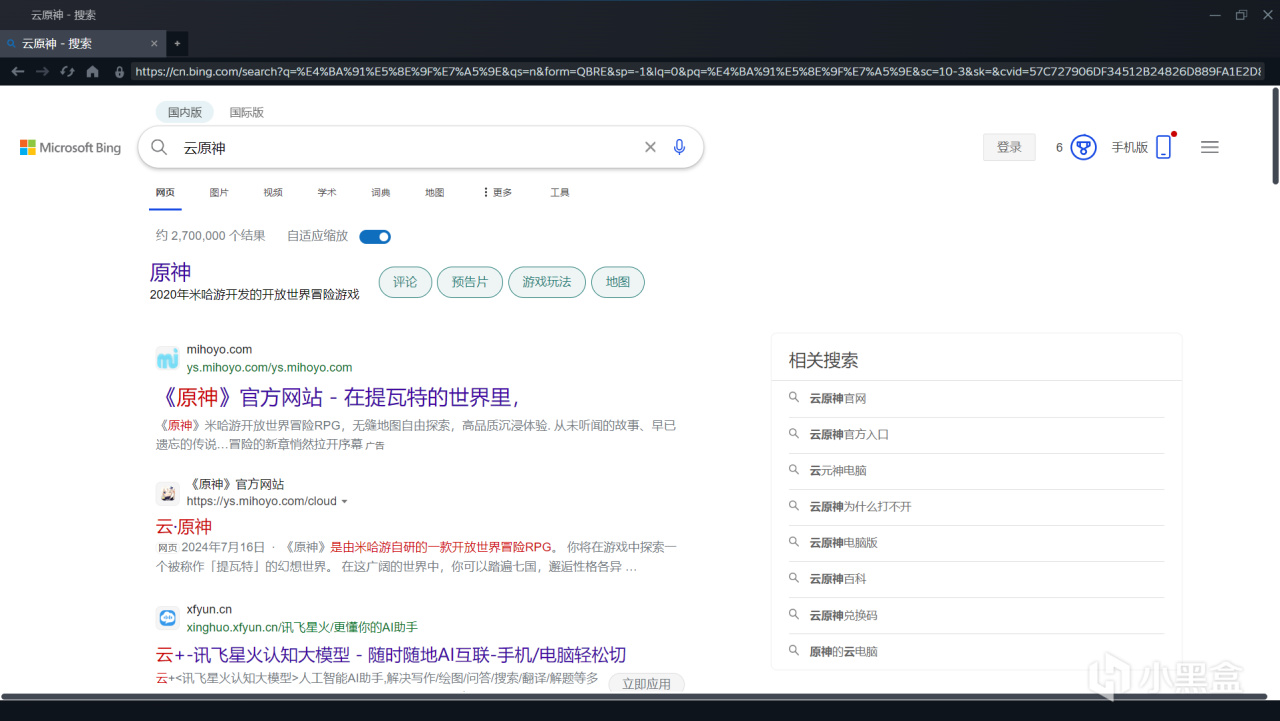Image resolution: width=1280 pixels, height=721 pixels.
Task: Open the Rewards trophy icon
Action: pyautogui.click(x=1083, y=147)
